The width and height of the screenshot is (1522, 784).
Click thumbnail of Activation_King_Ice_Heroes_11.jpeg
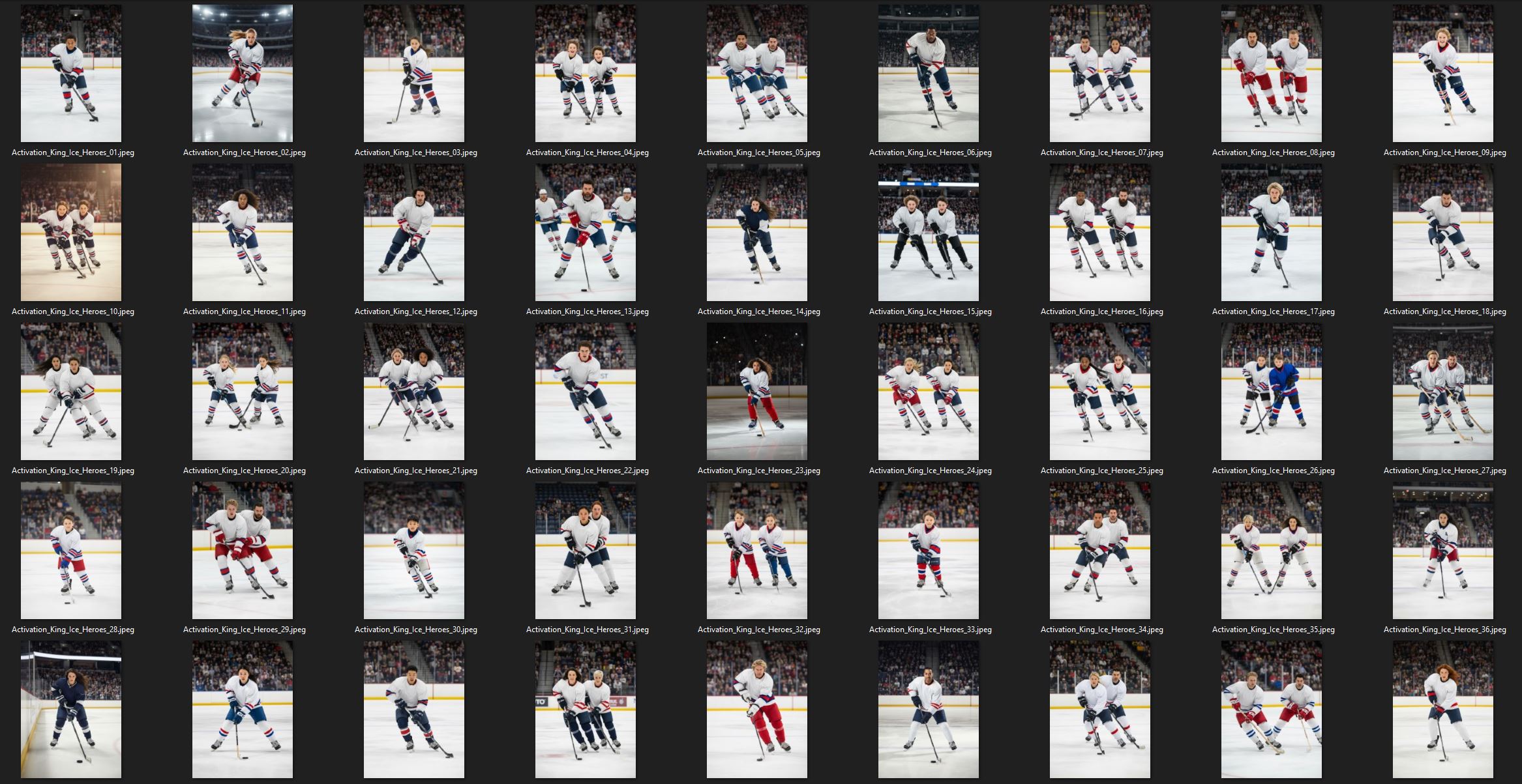pos(243,233)
